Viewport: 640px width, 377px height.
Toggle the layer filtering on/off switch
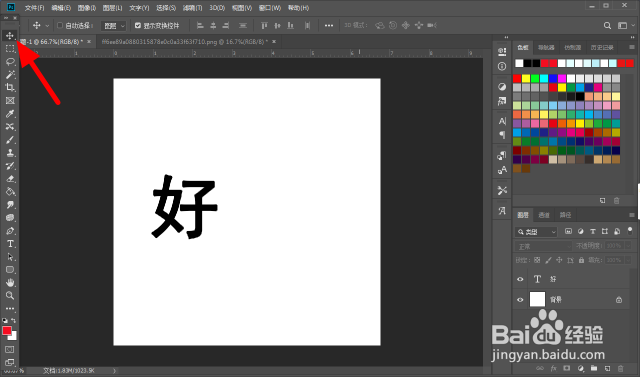tap(630, 231)
